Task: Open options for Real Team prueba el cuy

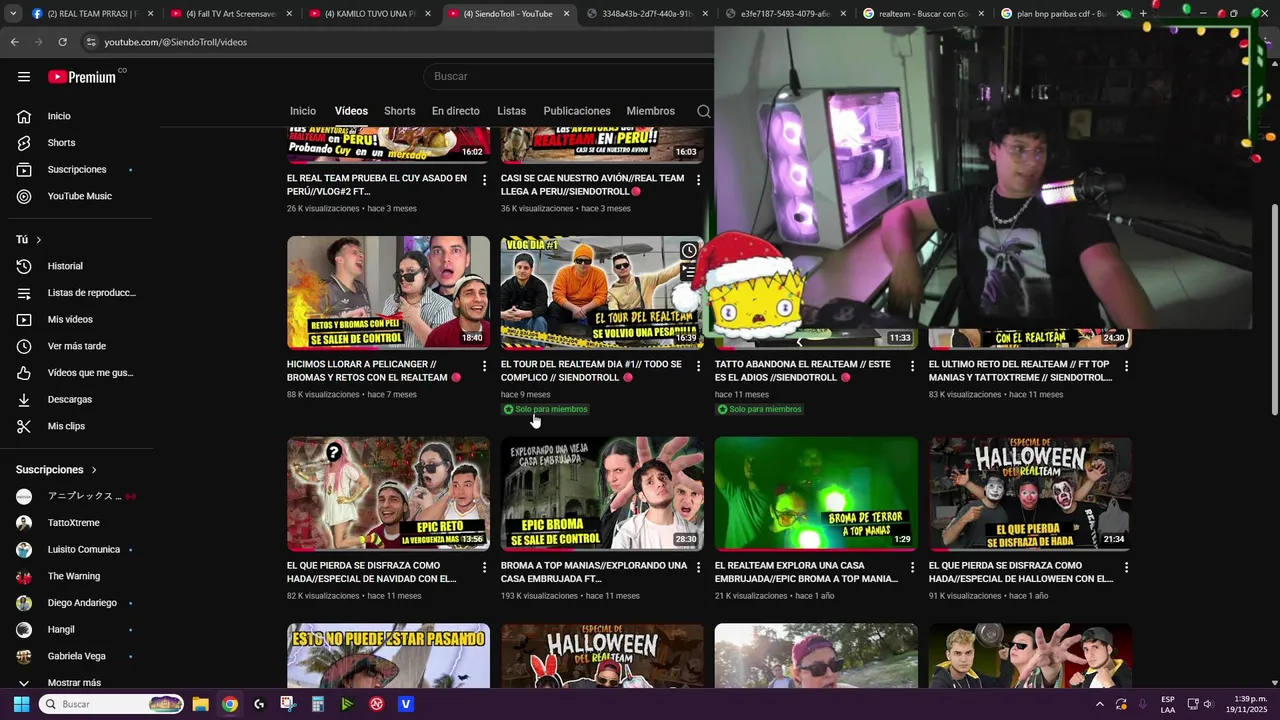Action: coord(484,180)
